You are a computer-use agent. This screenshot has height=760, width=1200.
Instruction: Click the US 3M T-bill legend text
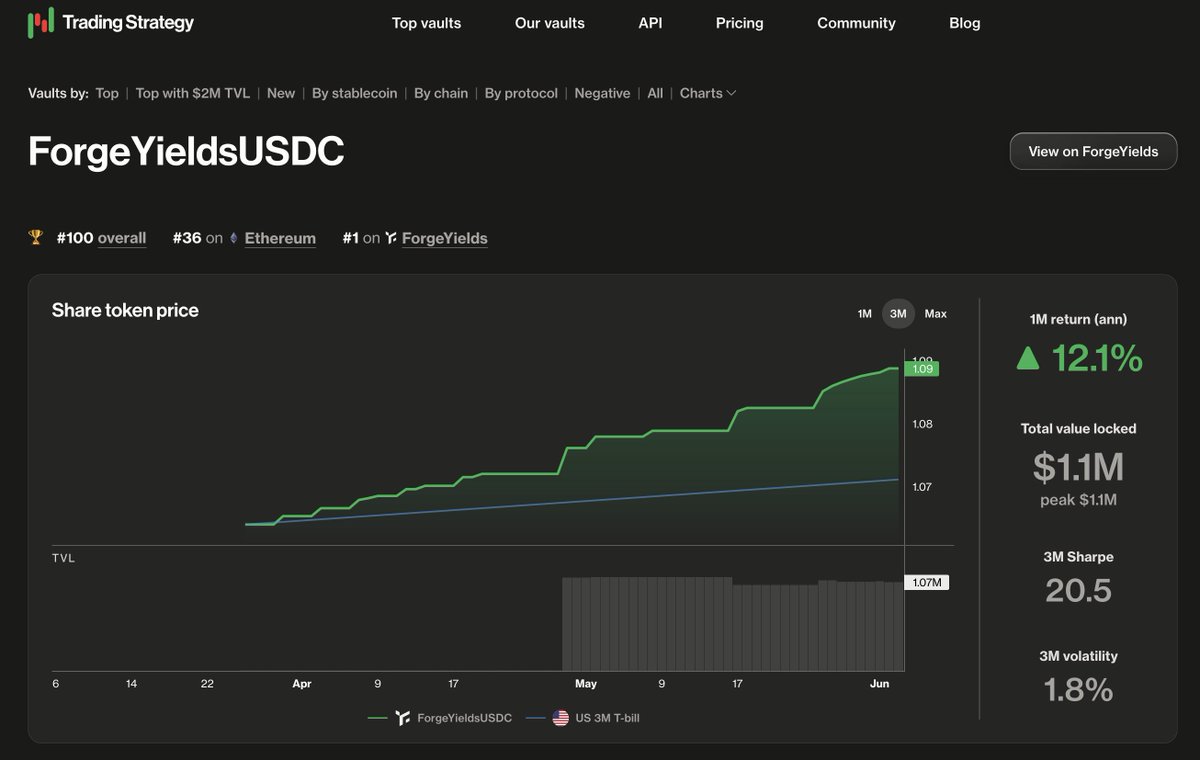[607, 718]
